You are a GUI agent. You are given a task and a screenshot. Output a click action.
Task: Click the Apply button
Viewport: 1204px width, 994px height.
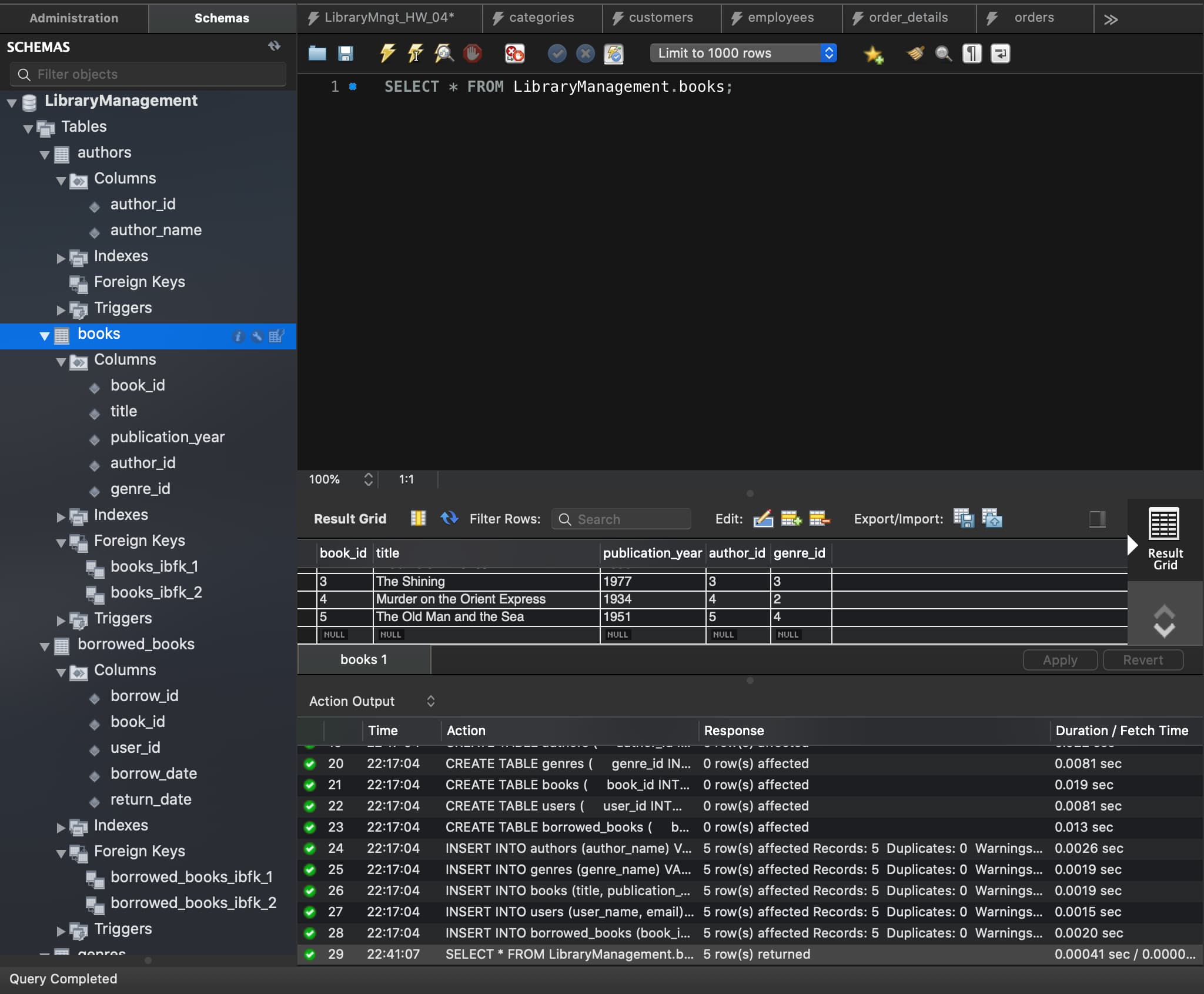[1059, 660]
